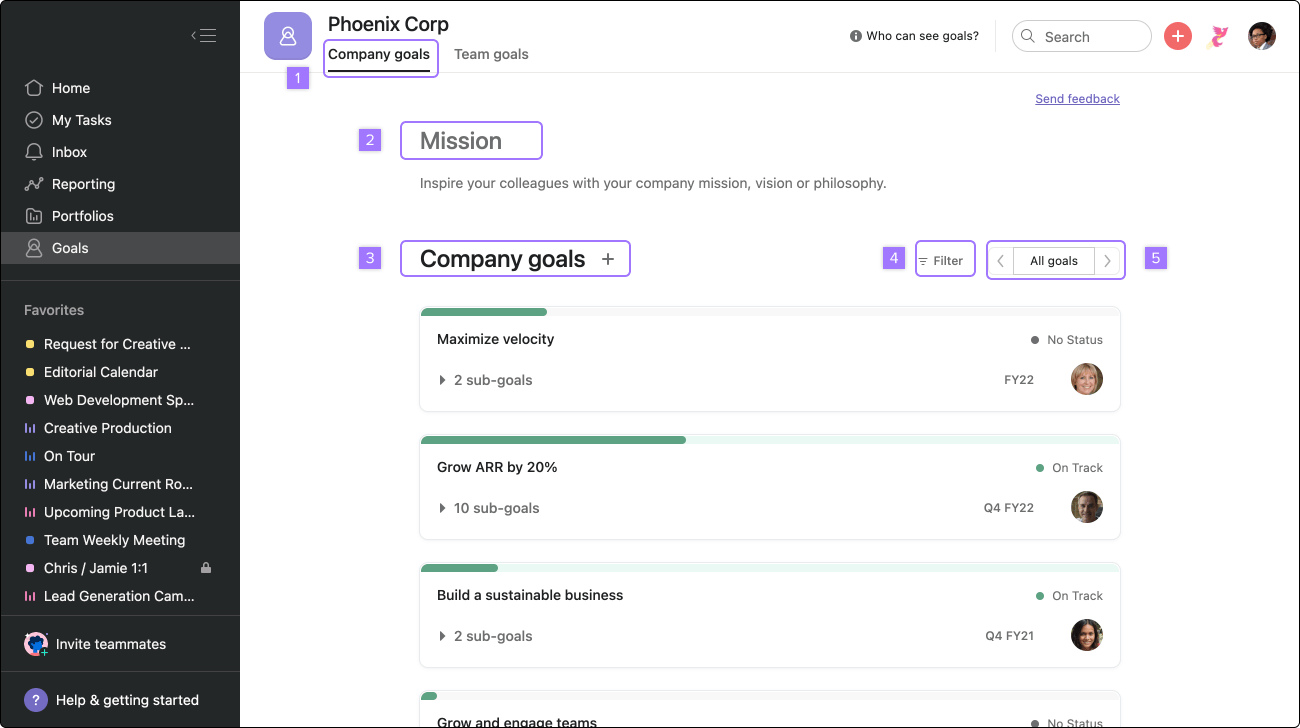Screen dimensions: 1300x728
Task: Go to Reporting in the sidebar
Action: 83,184
